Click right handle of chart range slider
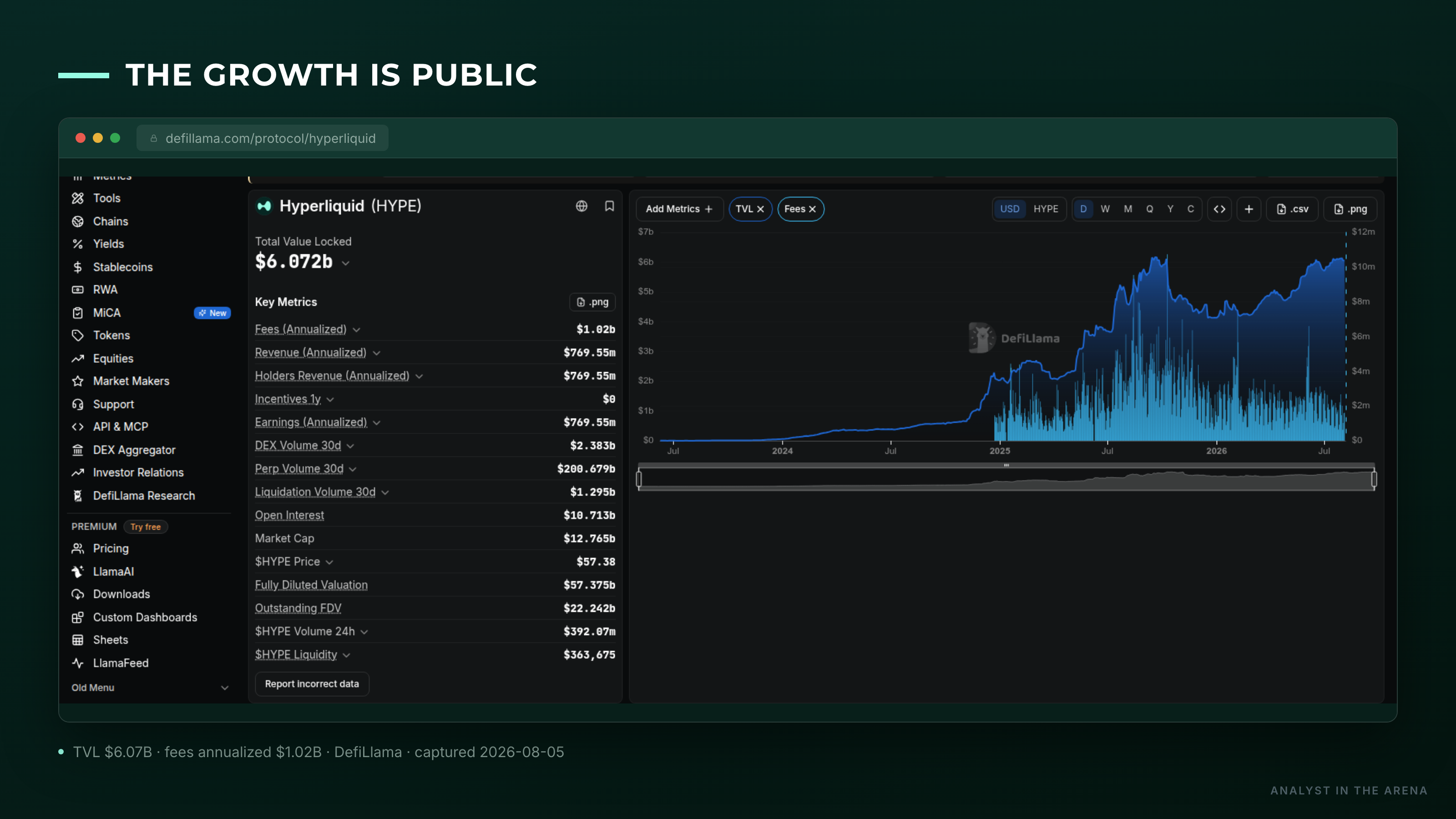 tap(1374, 479)
